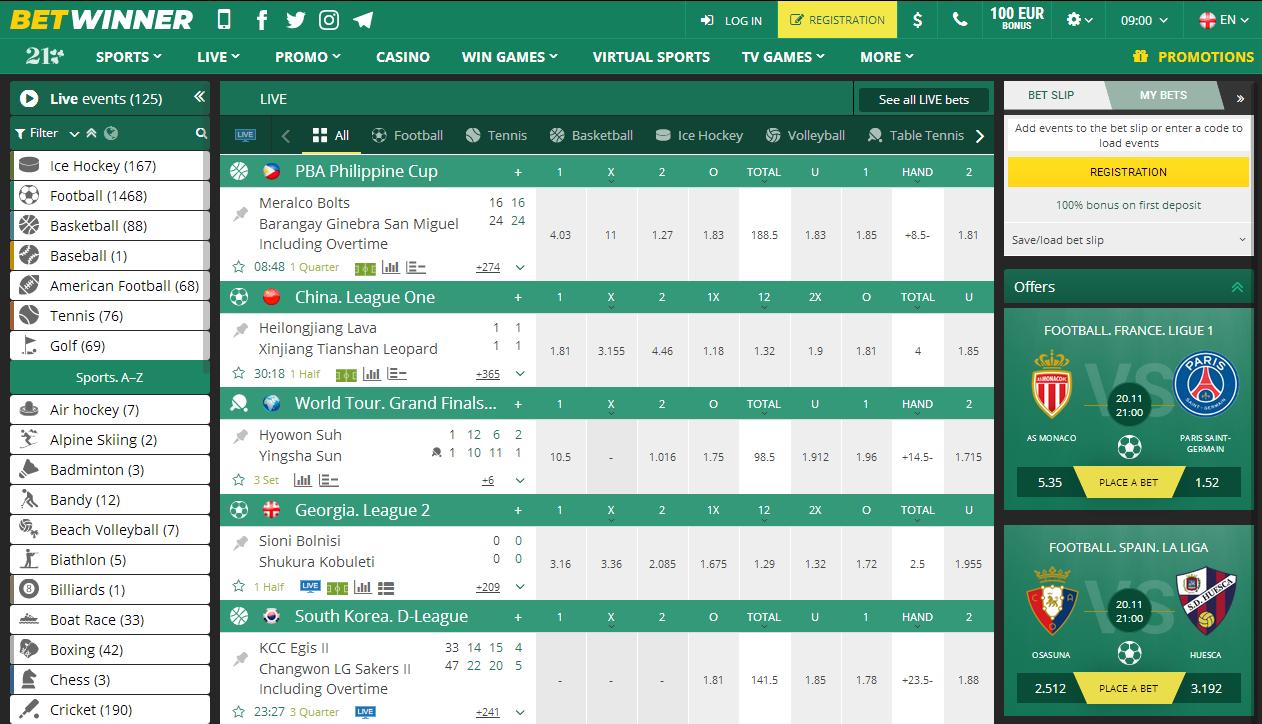Switch to the Volleyball filter tab
Screen dimensions: 1262x724
tap(806, 135)
